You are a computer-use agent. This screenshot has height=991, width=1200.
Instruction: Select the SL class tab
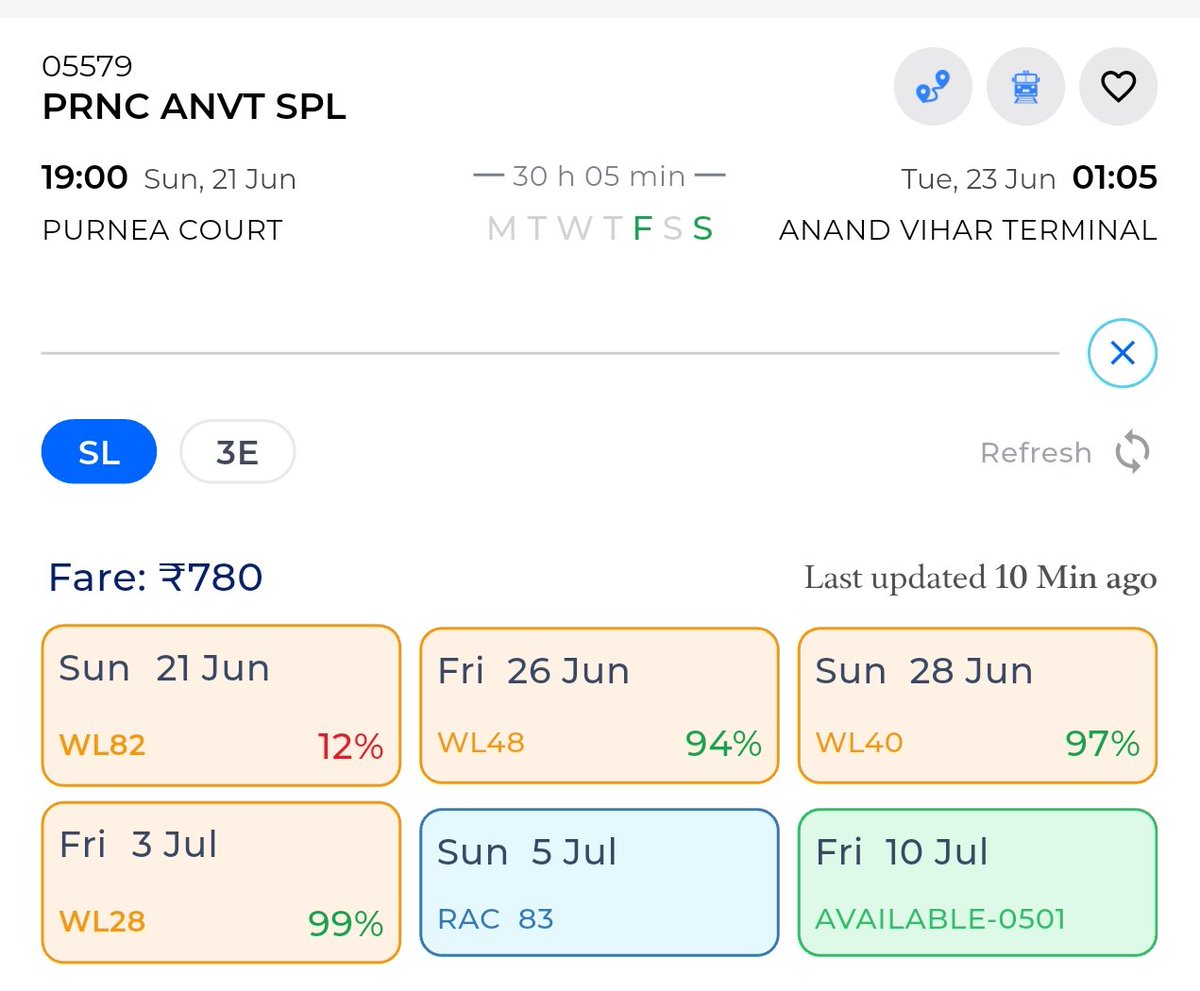click(x=99, y=452)
